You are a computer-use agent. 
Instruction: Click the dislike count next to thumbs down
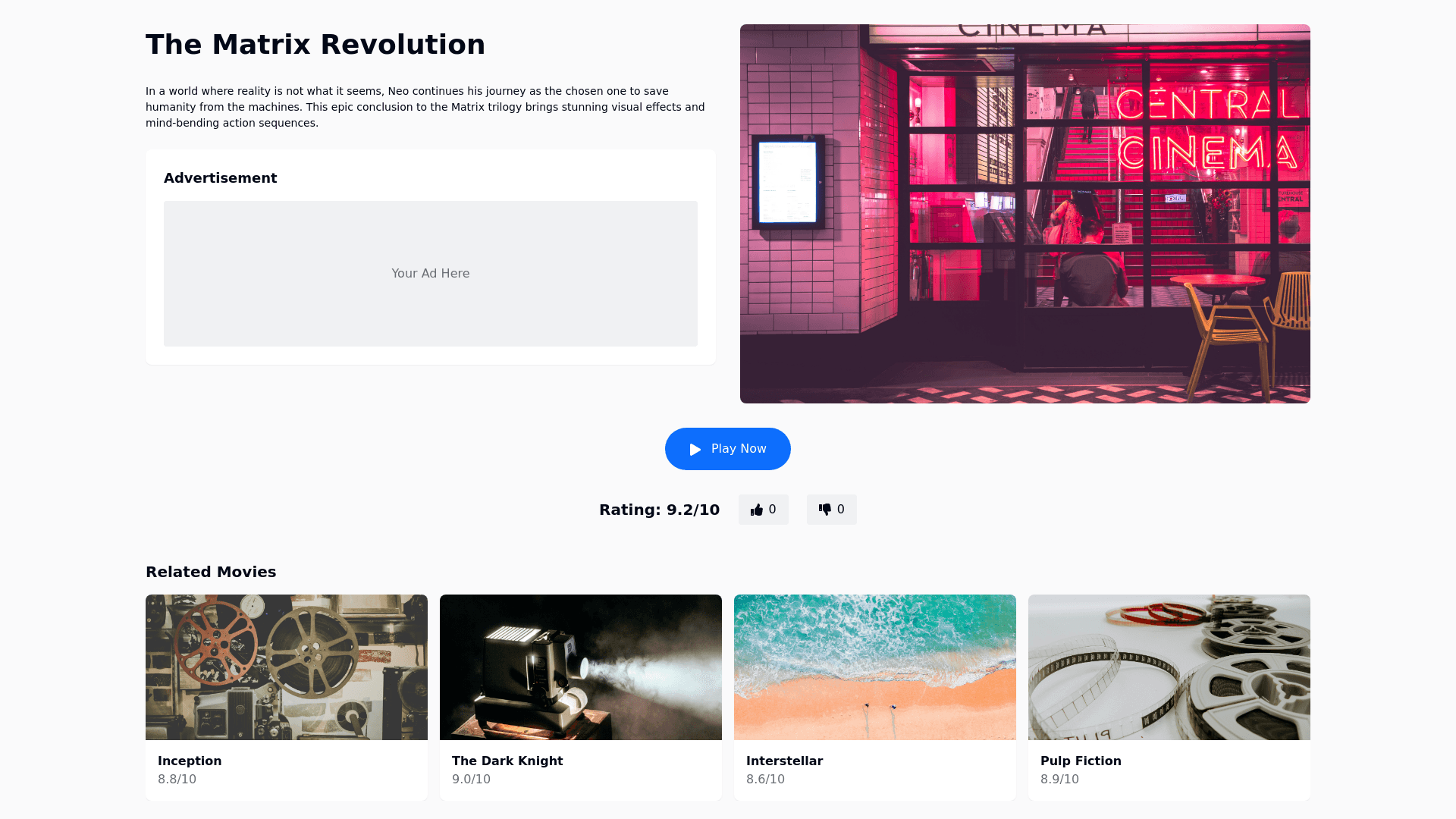coord(840,510)
